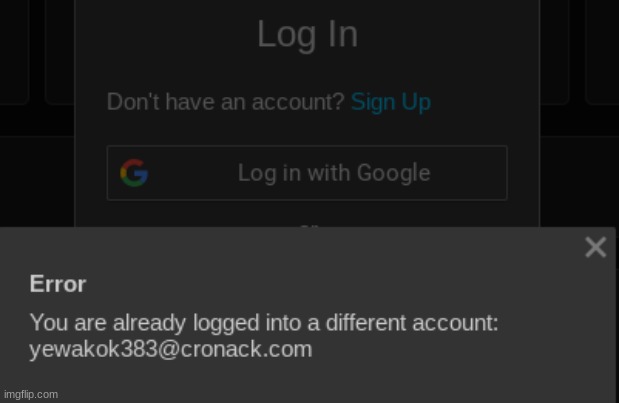Click the dark backdrop left of Google button

click(x=37, y=174)
